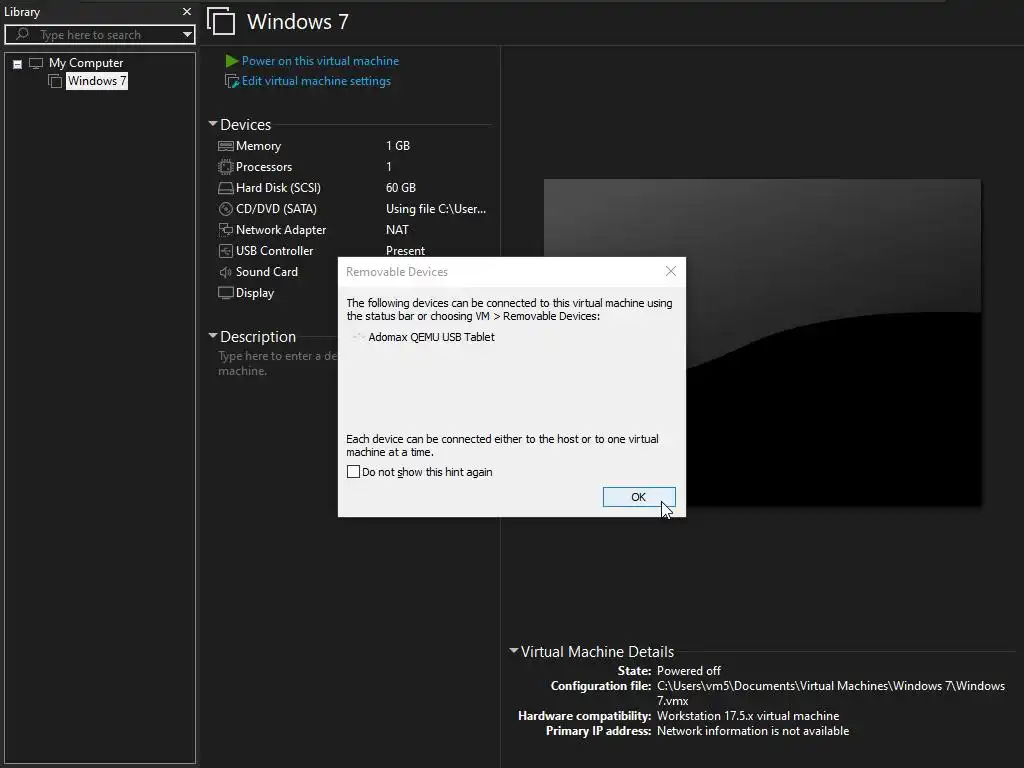The image size is (1024, 768).
Task: Select the CD/DVD (SATA) disc icon
Action: tap(225, 209)
